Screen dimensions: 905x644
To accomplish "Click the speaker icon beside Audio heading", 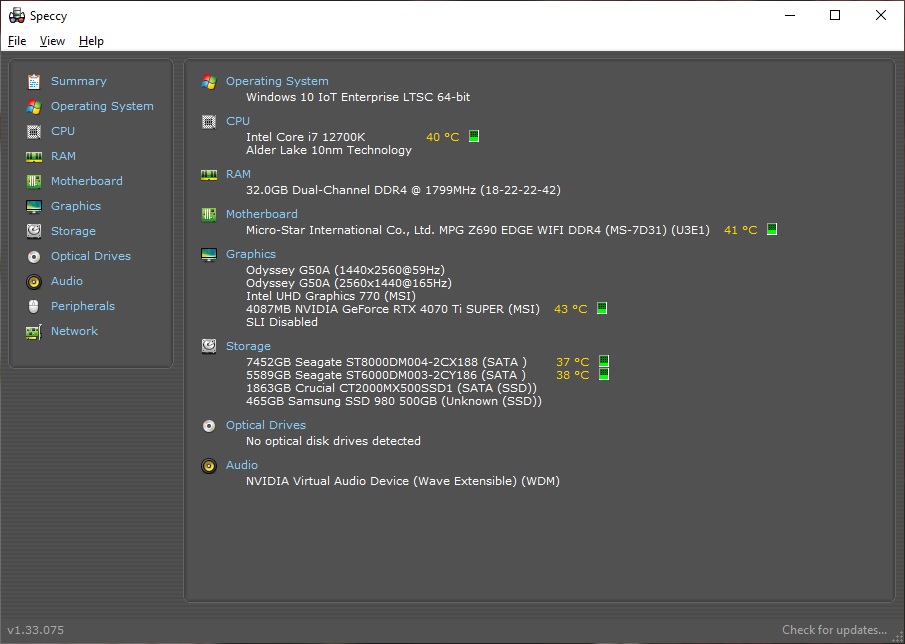I will [x=209, y=466].
